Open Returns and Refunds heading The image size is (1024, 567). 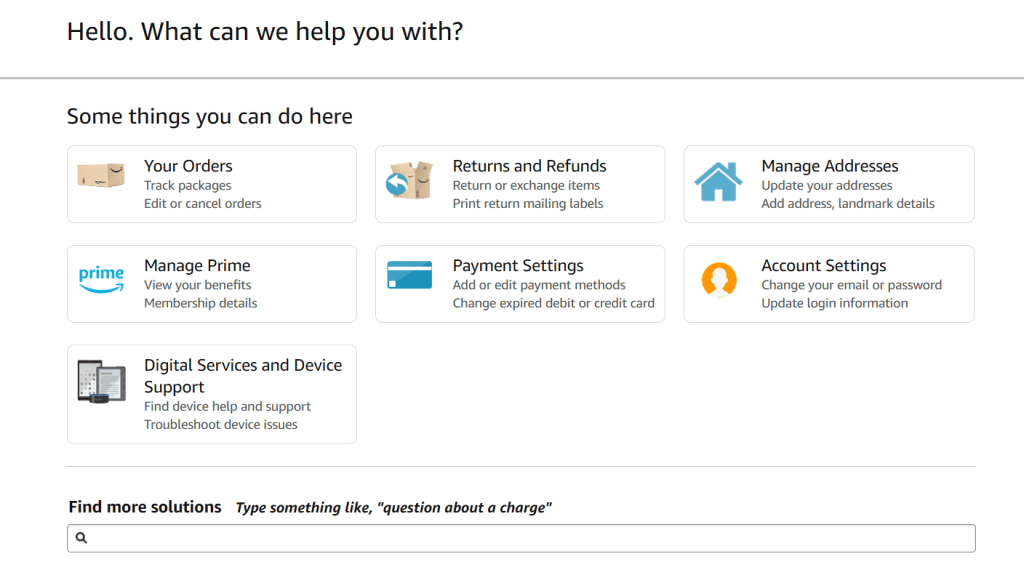coord(530,166)
